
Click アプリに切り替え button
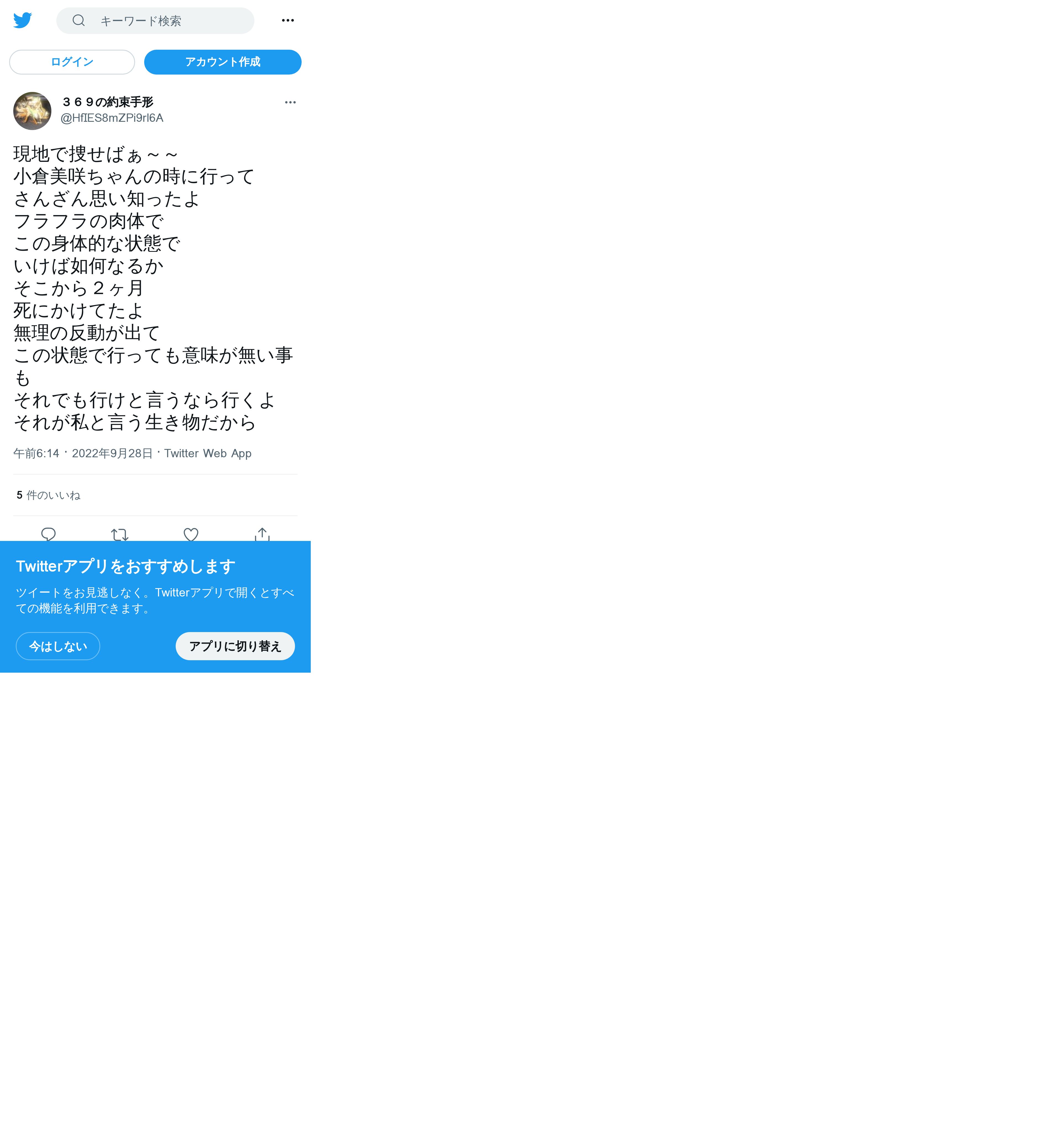(x=236, y=646)
